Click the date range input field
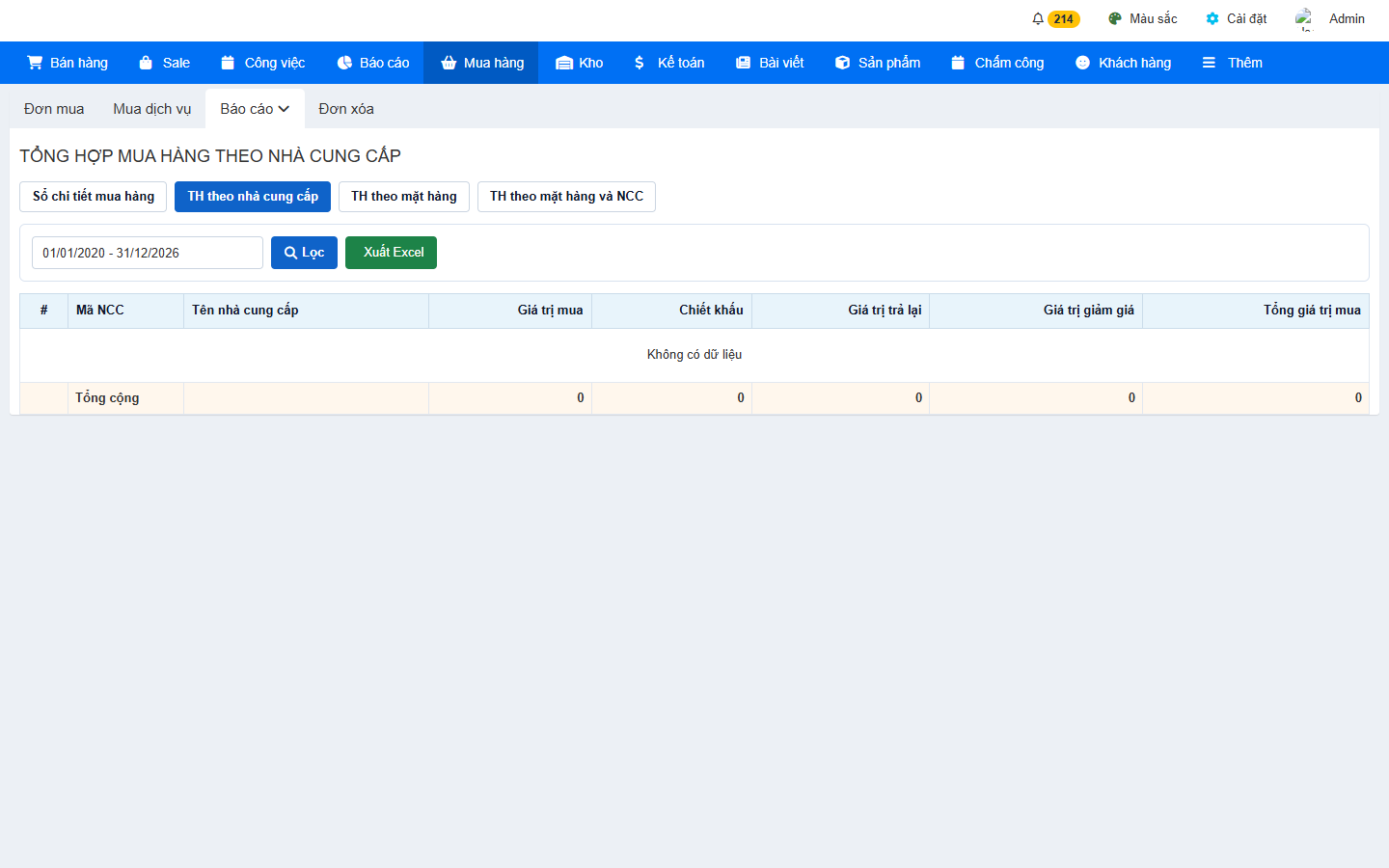 (148, 253)
